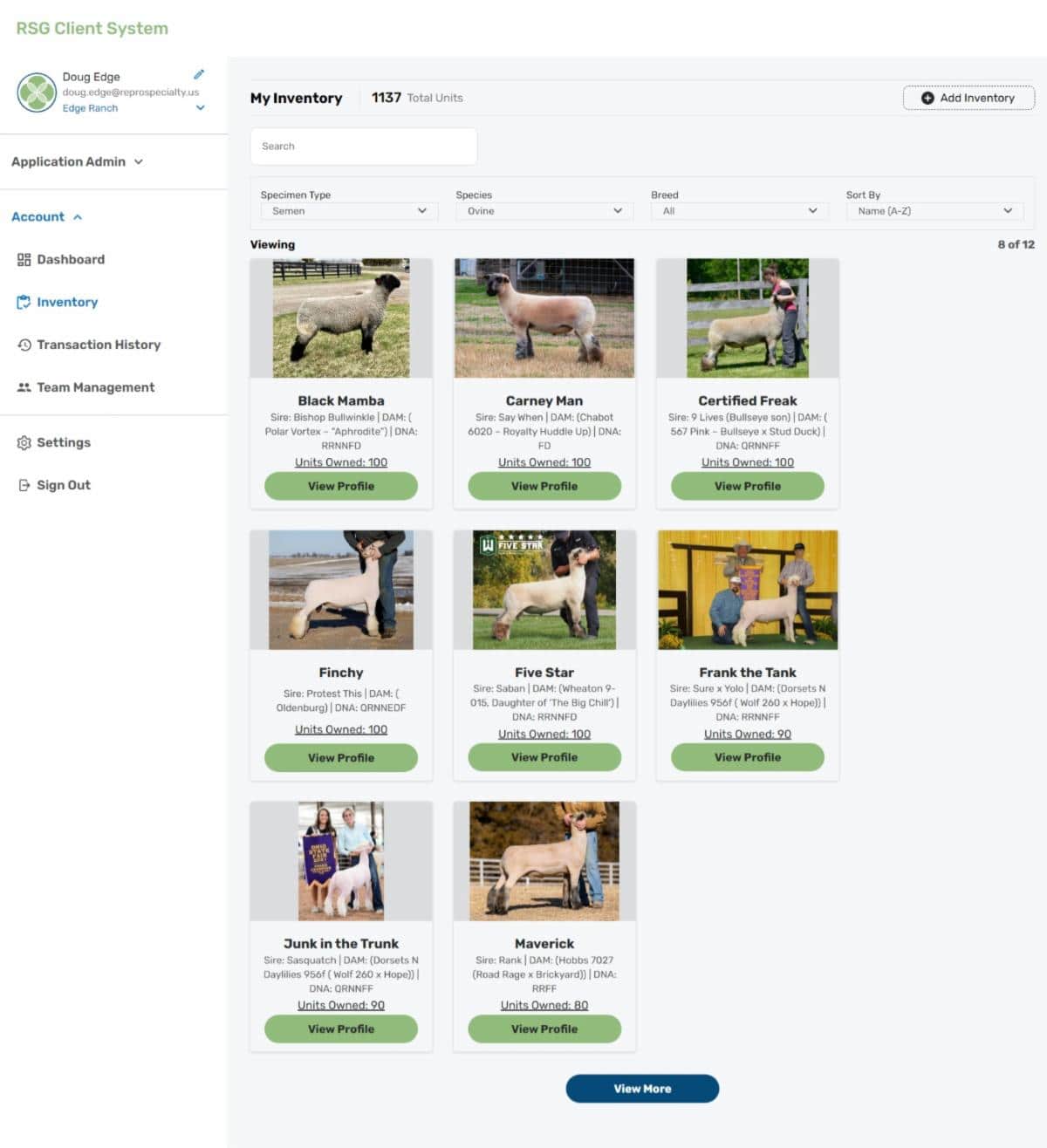Click the Team Management people icon
Screen dimensions: 1047x1148
24,387
